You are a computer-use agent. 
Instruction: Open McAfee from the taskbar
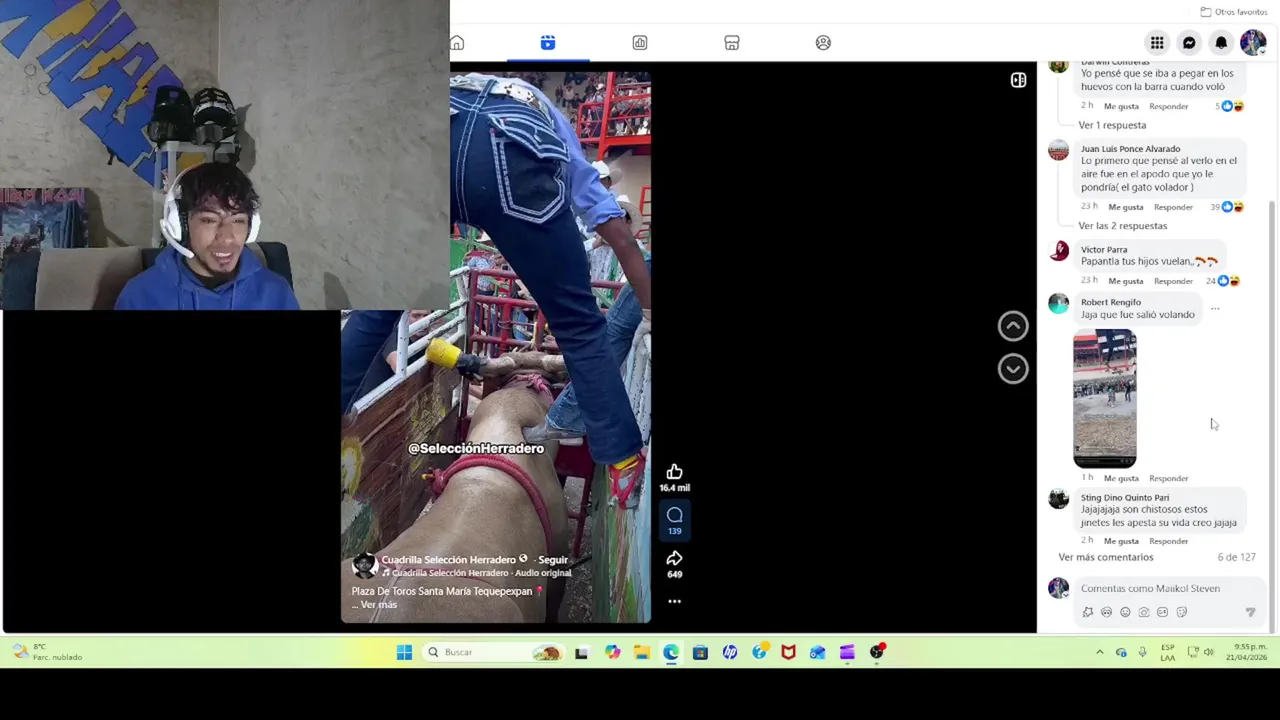788,652
